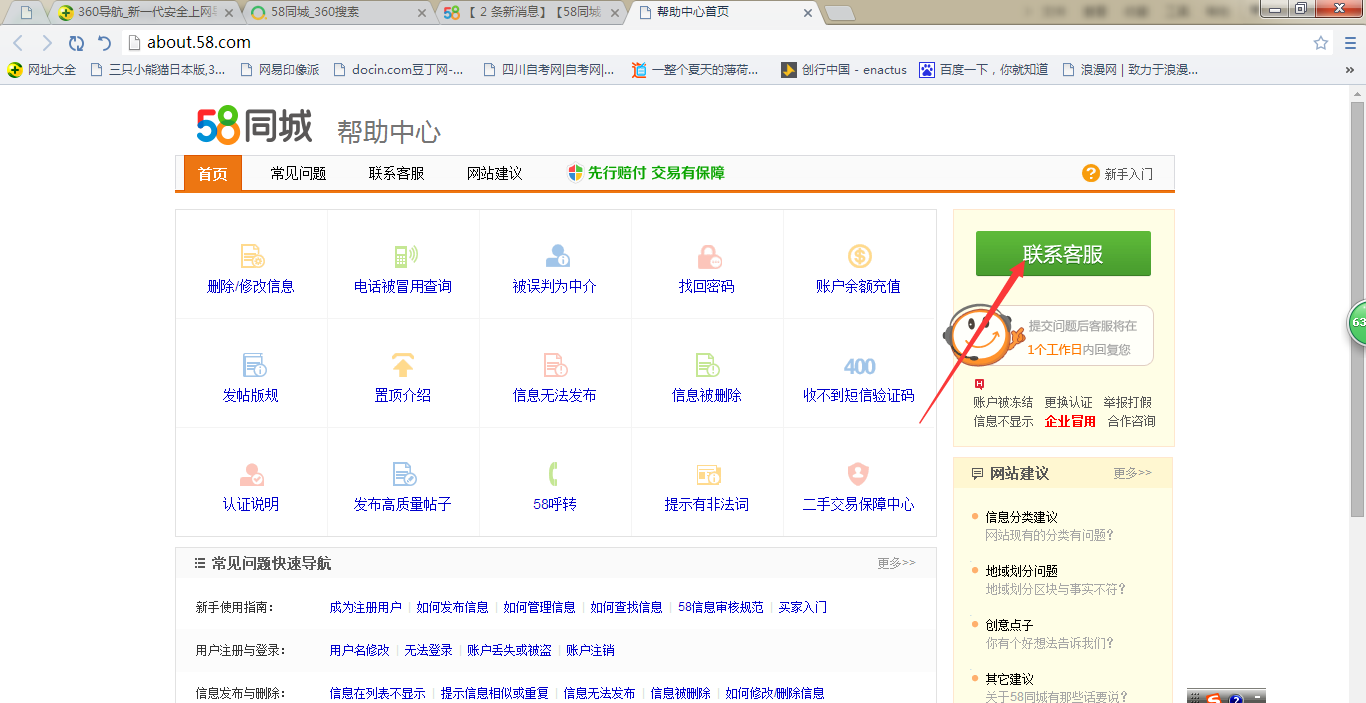Screen dimensions: 1366x703
Task: Show more site suggestions (更多>>)
Action: click(1132, 472)
